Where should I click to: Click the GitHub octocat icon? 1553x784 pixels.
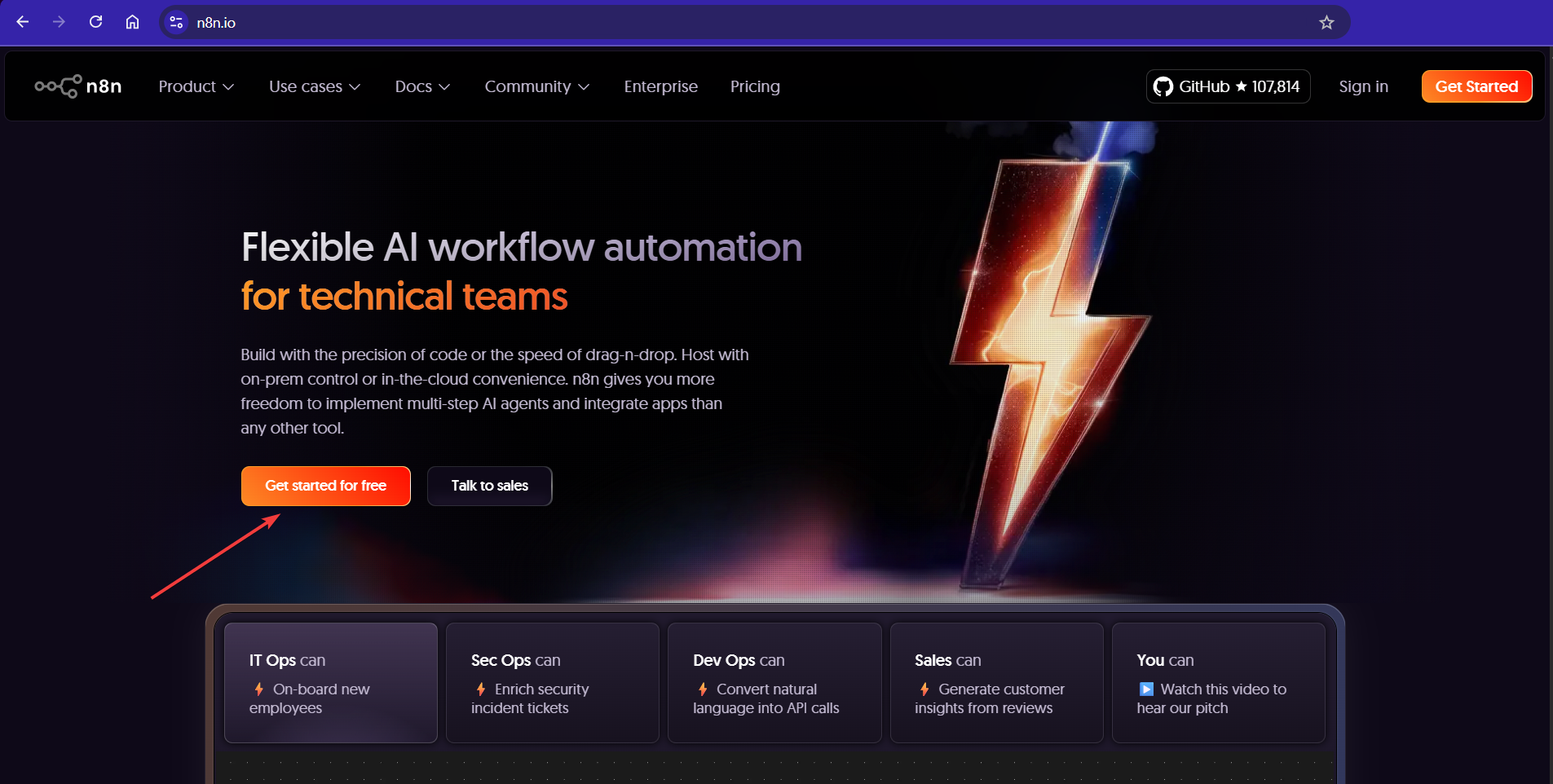[1163, 86]
